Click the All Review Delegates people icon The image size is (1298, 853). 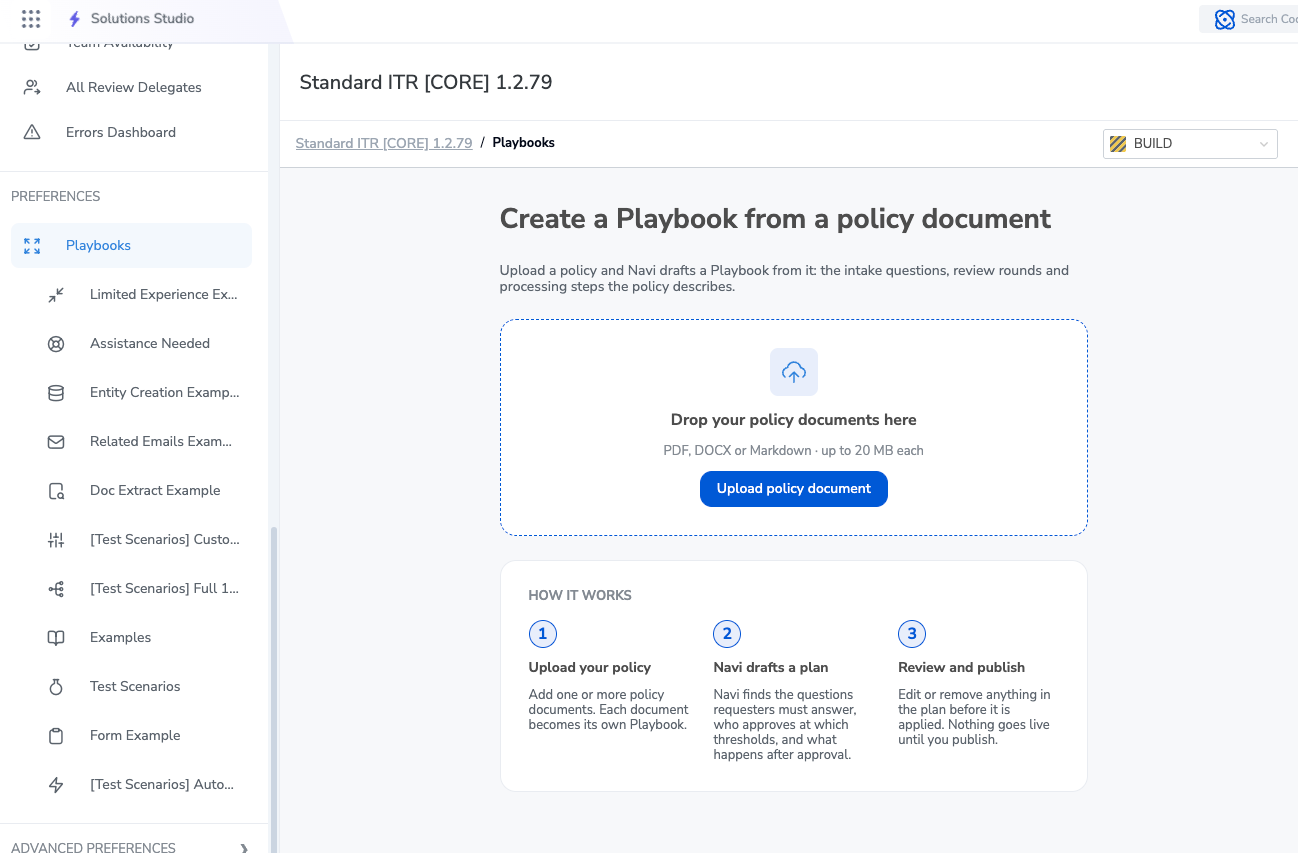point(32,87)
